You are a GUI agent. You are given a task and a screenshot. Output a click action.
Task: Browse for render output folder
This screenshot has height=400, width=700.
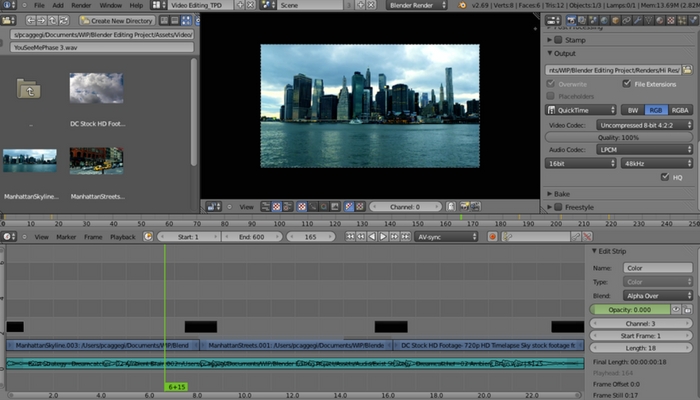pyautogui.click(x=688, y=70)
